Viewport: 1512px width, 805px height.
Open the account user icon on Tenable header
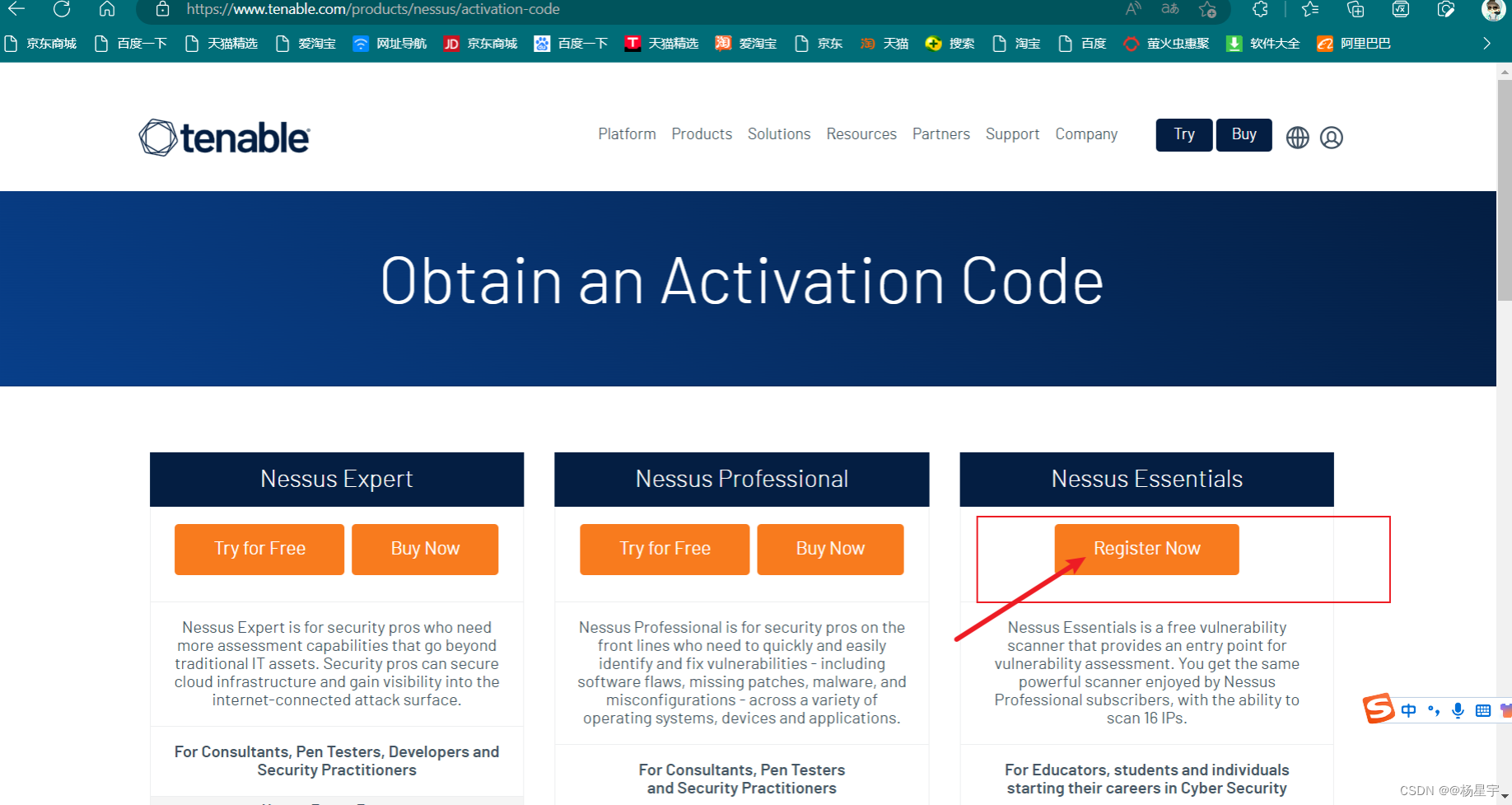(1332, 138)
